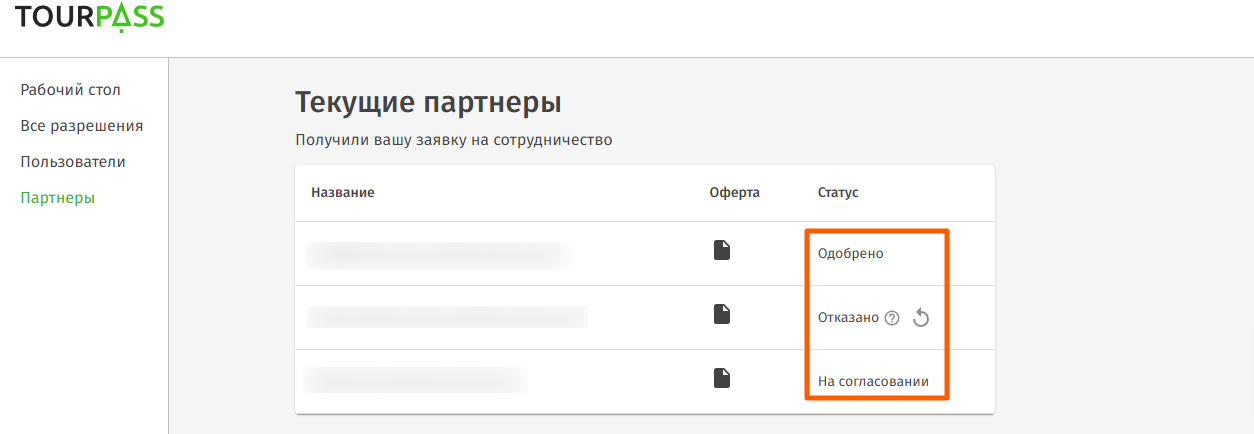Select the Партнеры sidebar item
Screen dimensions: 1254x434
pos(58,198)
